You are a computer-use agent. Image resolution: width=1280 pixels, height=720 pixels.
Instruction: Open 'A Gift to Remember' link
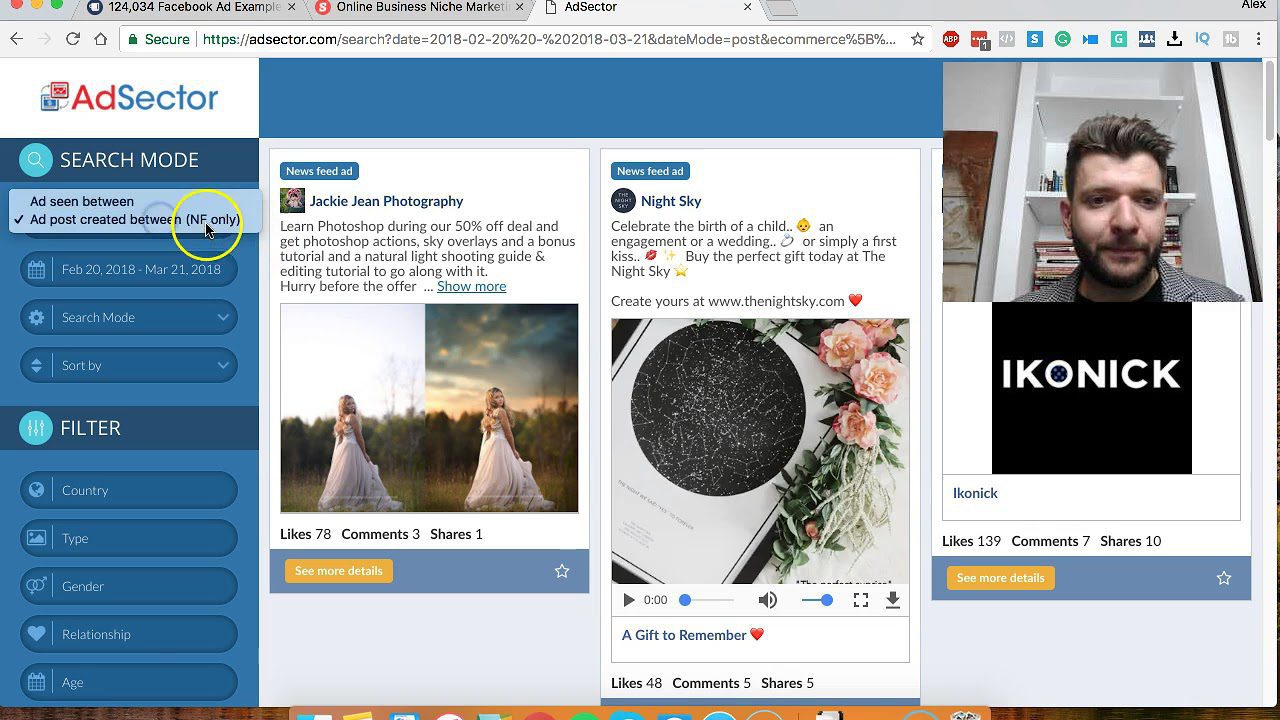click(x=693, y=635)
